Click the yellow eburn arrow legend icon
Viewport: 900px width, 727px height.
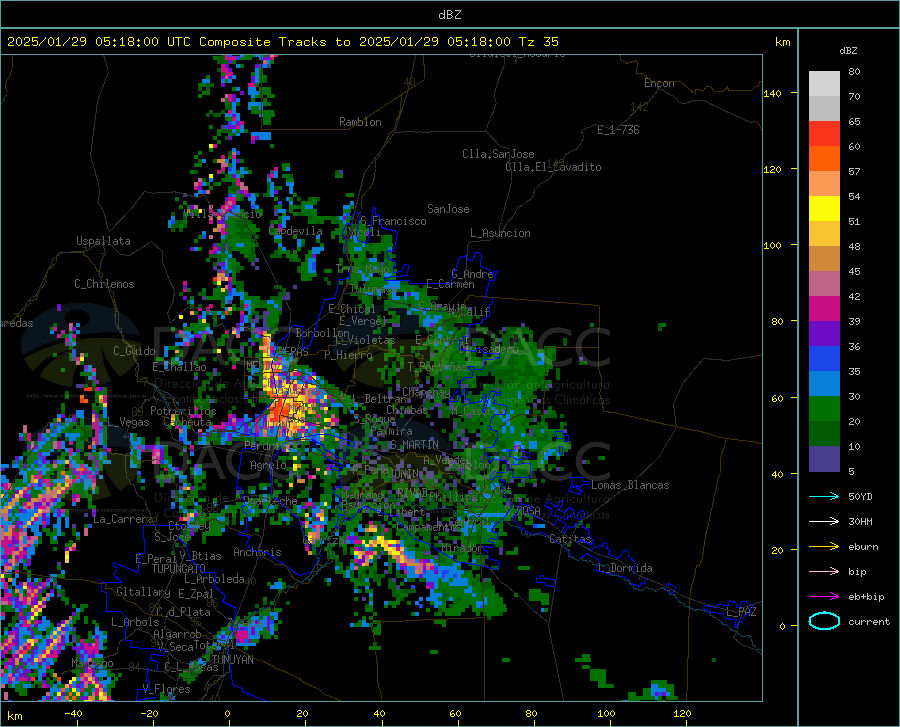tap(824, 546)
